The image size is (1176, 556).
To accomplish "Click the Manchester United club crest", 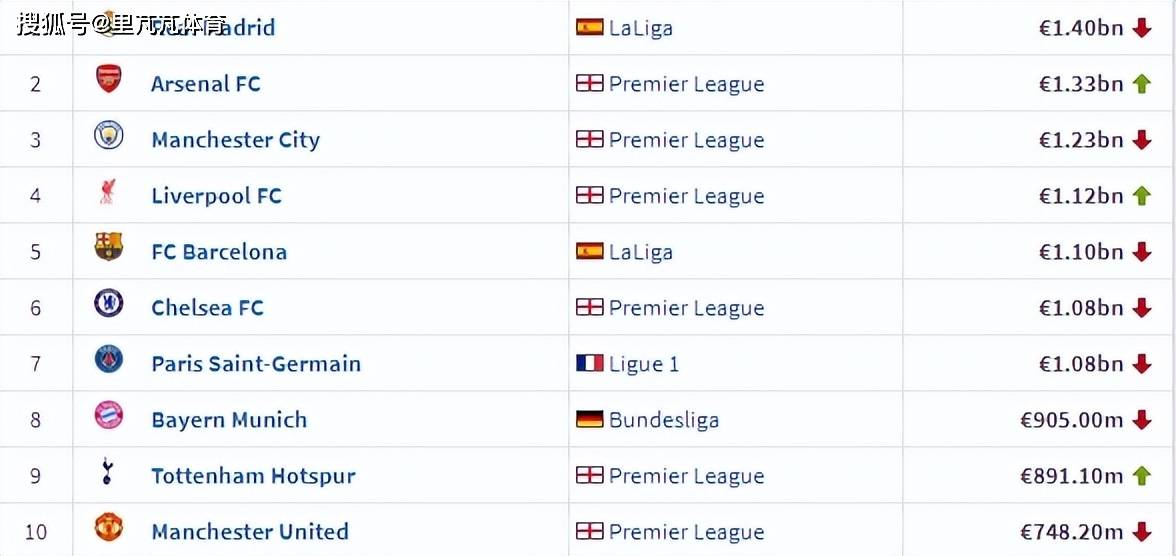I will (109, 528).
